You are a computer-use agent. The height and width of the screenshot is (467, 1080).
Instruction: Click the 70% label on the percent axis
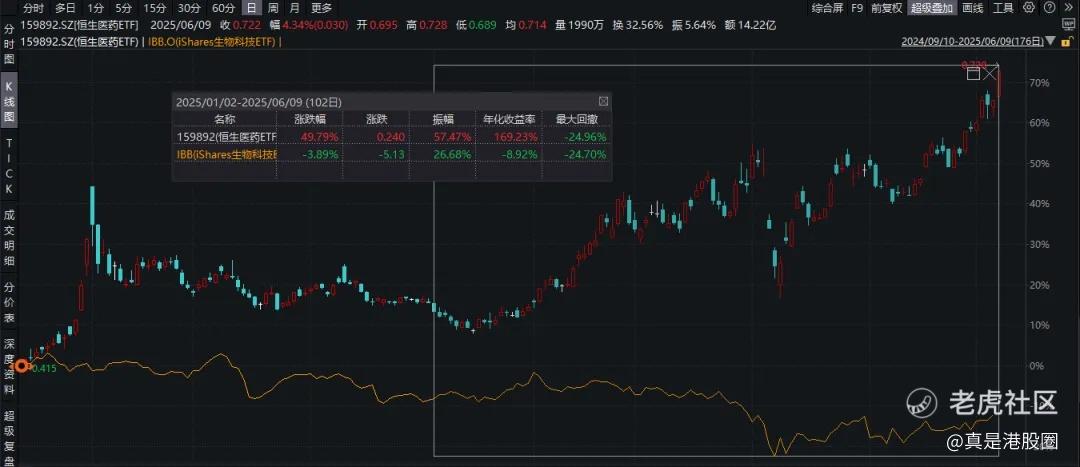pyautogui.click(x=1039, y=83)
